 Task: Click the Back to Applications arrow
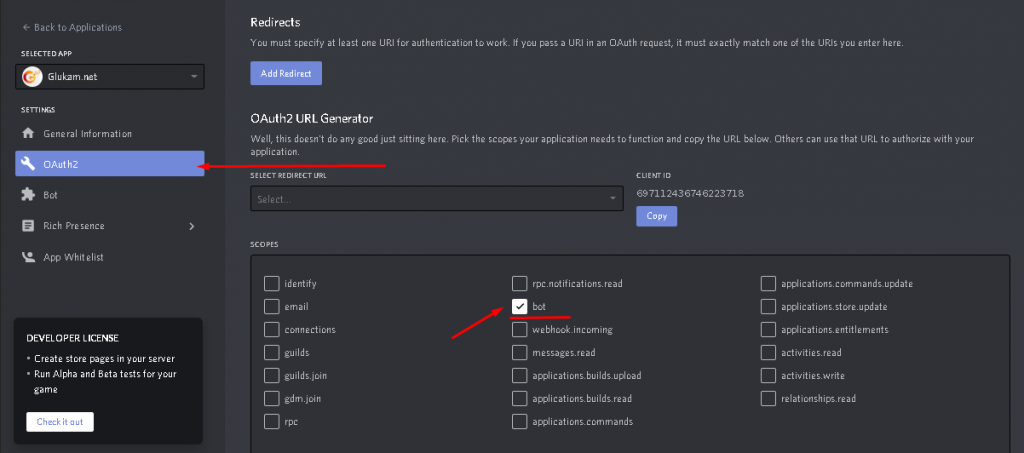(x=26, y=27)
